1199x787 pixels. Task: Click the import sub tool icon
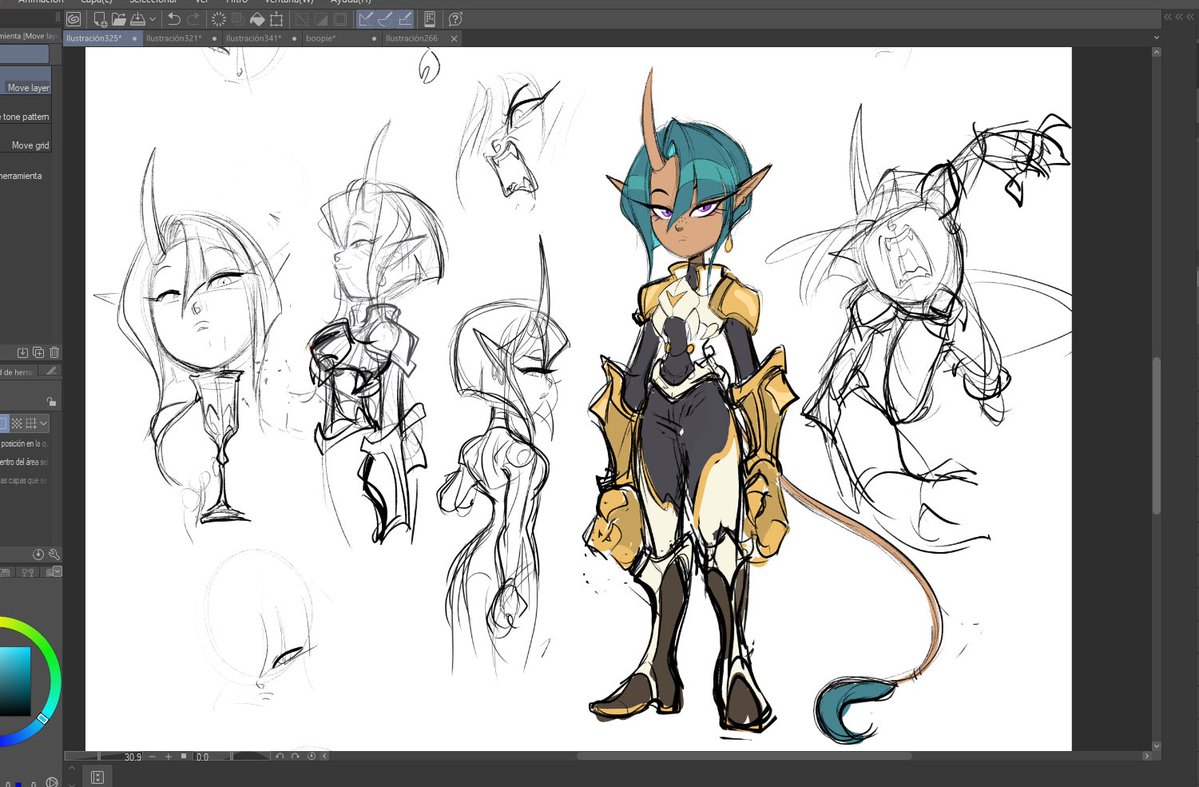23,353
